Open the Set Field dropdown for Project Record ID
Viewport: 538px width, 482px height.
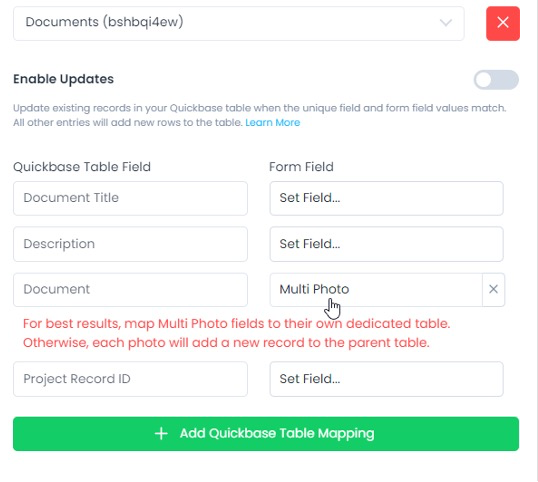click(x=386, y=379)
